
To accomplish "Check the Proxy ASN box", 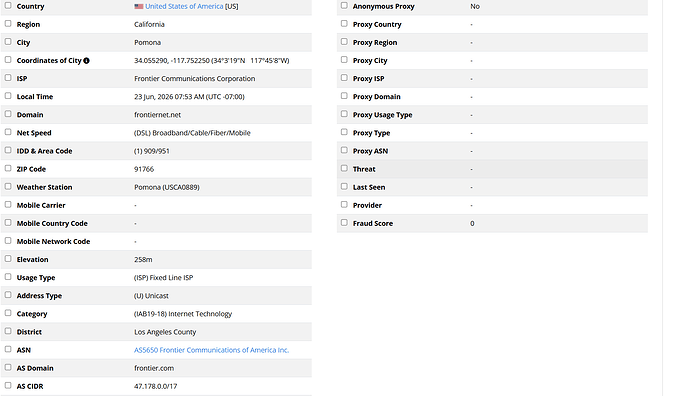I will [x=344, y=150].
